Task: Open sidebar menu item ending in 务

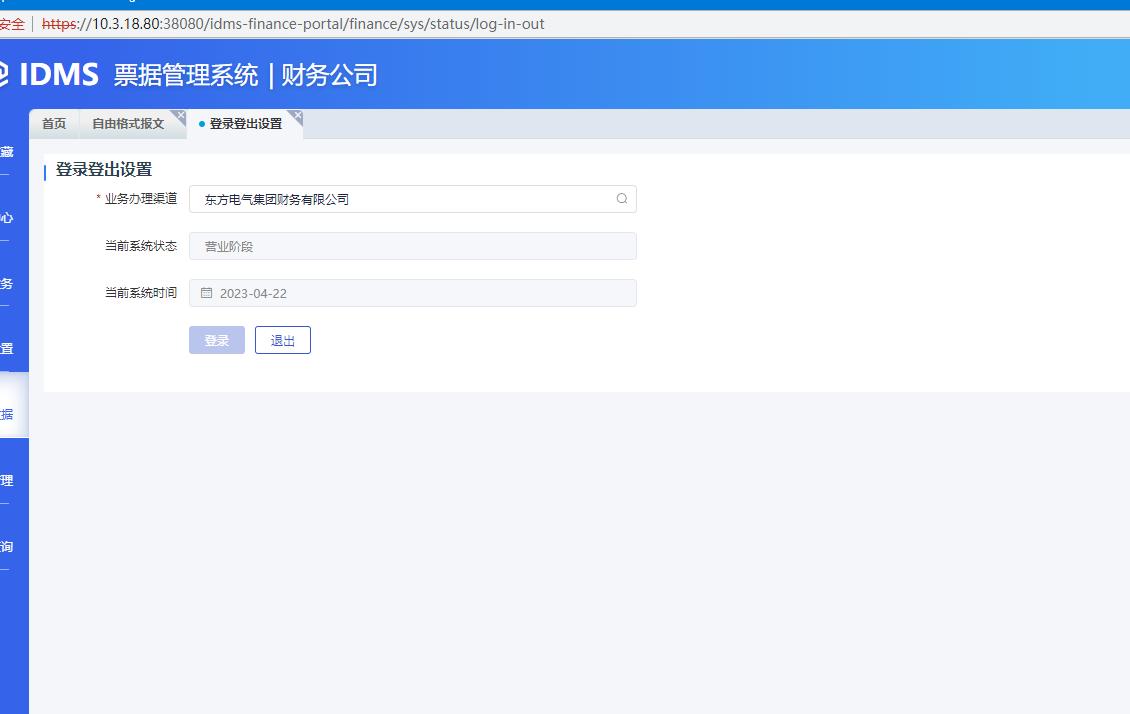Action: [x=7, y=284]
